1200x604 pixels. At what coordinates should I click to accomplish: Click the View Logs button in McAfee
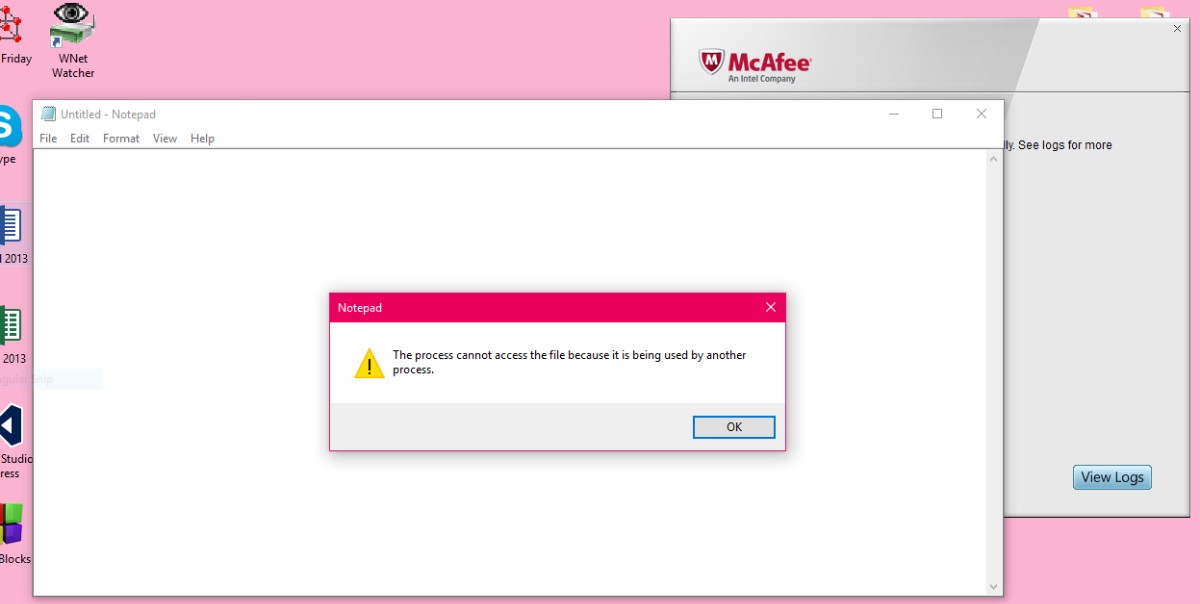click(x=1112, y=477)
